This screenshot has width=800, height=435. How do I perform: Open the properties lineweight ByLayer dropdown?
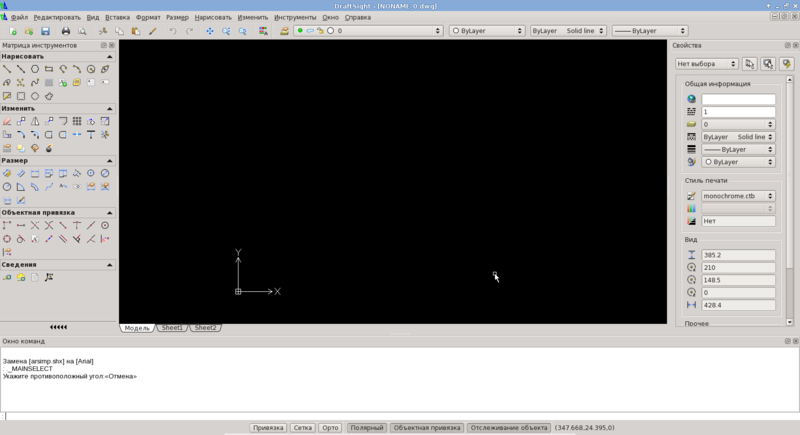738,149
